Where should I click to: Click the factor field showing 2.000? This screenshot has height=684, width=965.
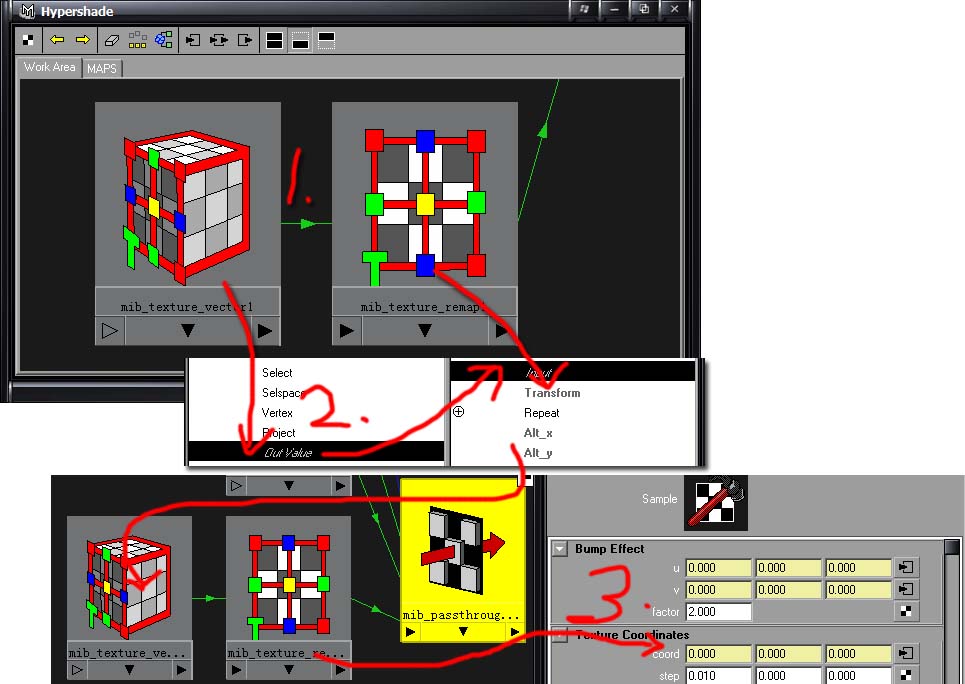(718, 611)
